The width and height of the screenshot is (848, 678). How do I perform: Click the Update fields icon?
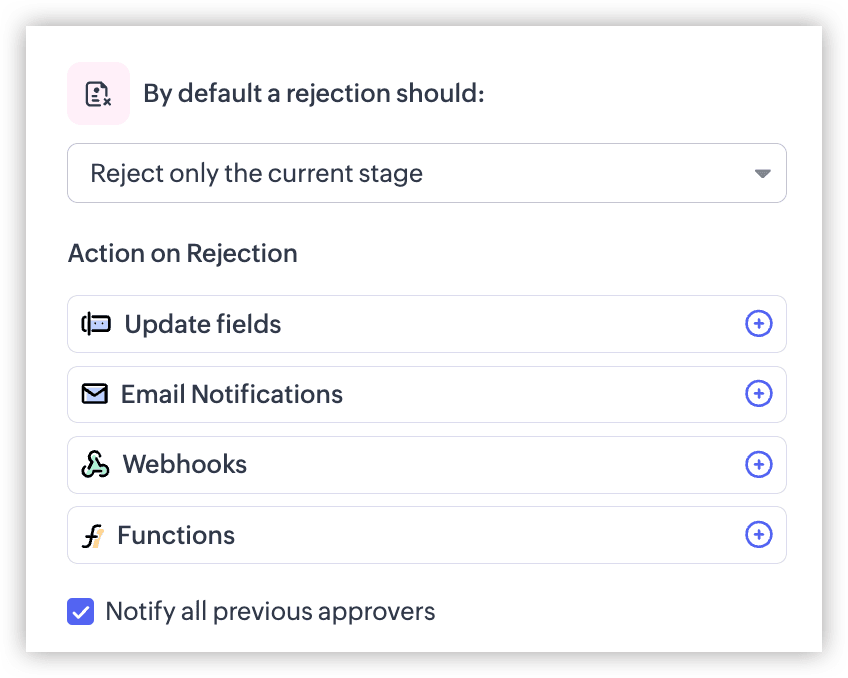[x=96, y=324]
